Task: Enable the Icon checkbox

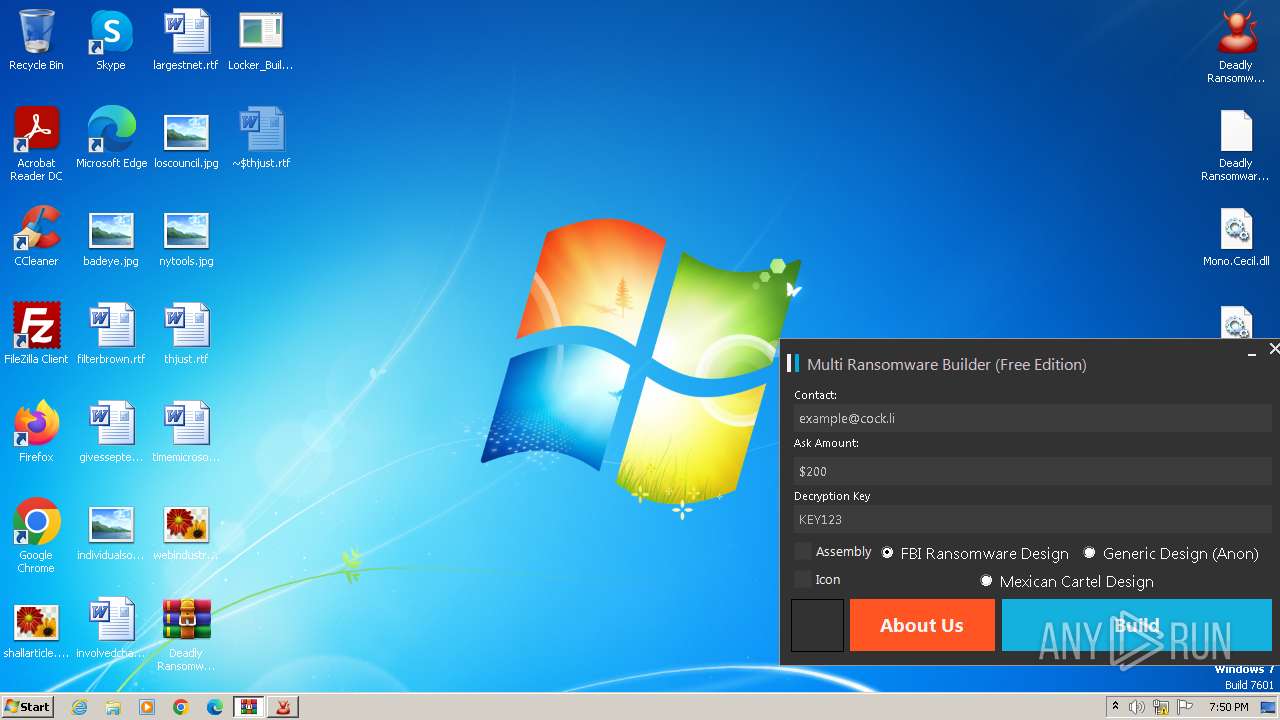Action: pyautogui.click(x=803, y=579)
